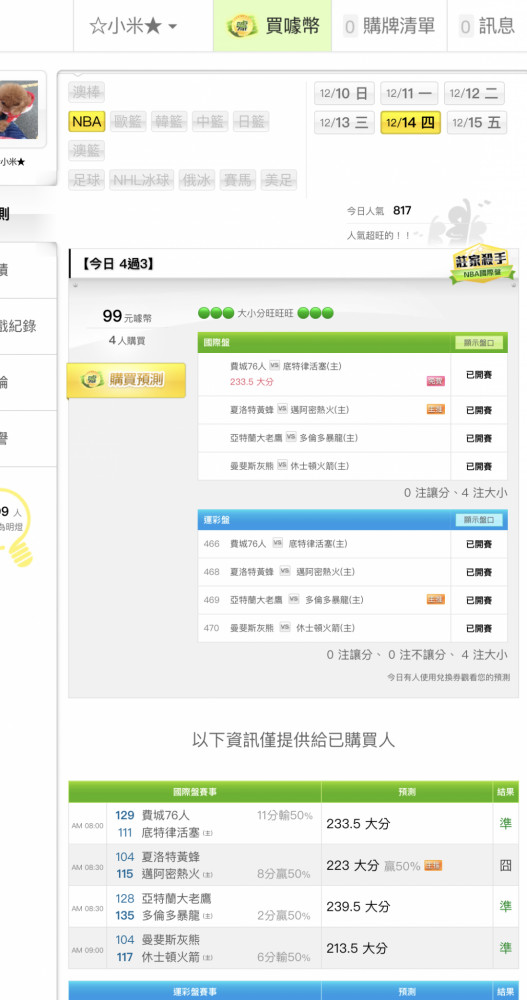Select the 韓籃 league filter
The height and width of the screenshot is (1000, 527).
coord(168,122)
